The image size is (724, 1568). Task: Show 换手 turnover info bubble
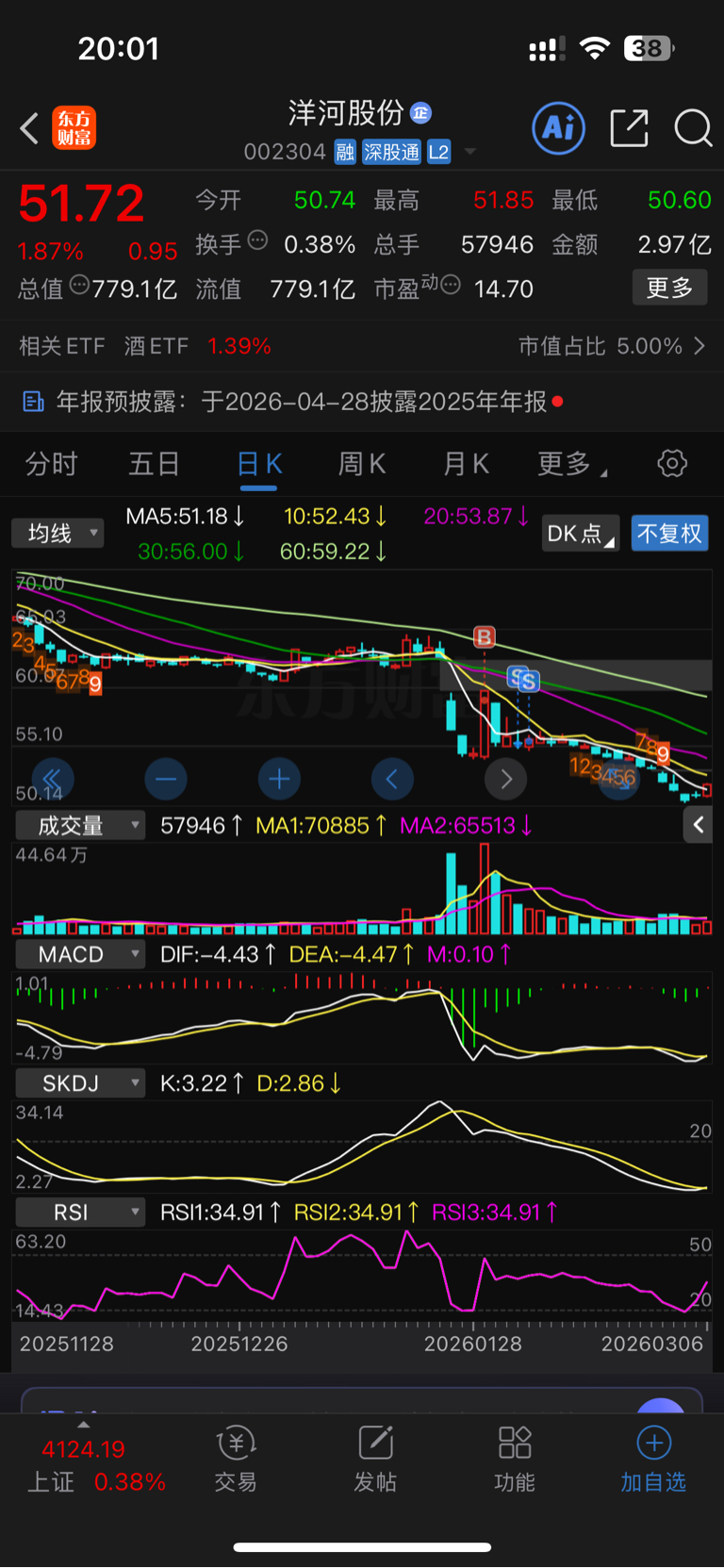click(x=257, y=240)
